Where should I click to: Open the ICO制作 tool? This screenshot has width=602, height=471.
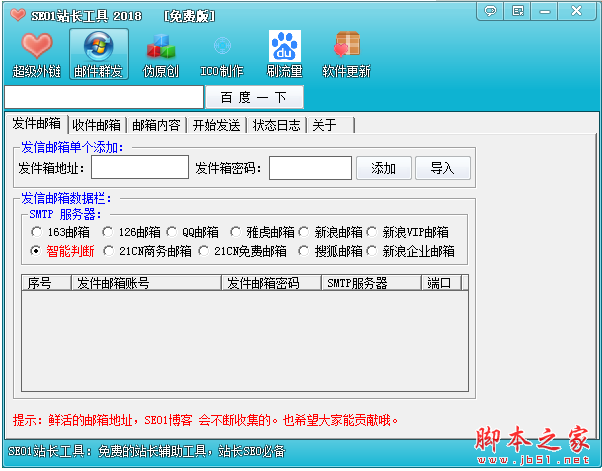222,55
